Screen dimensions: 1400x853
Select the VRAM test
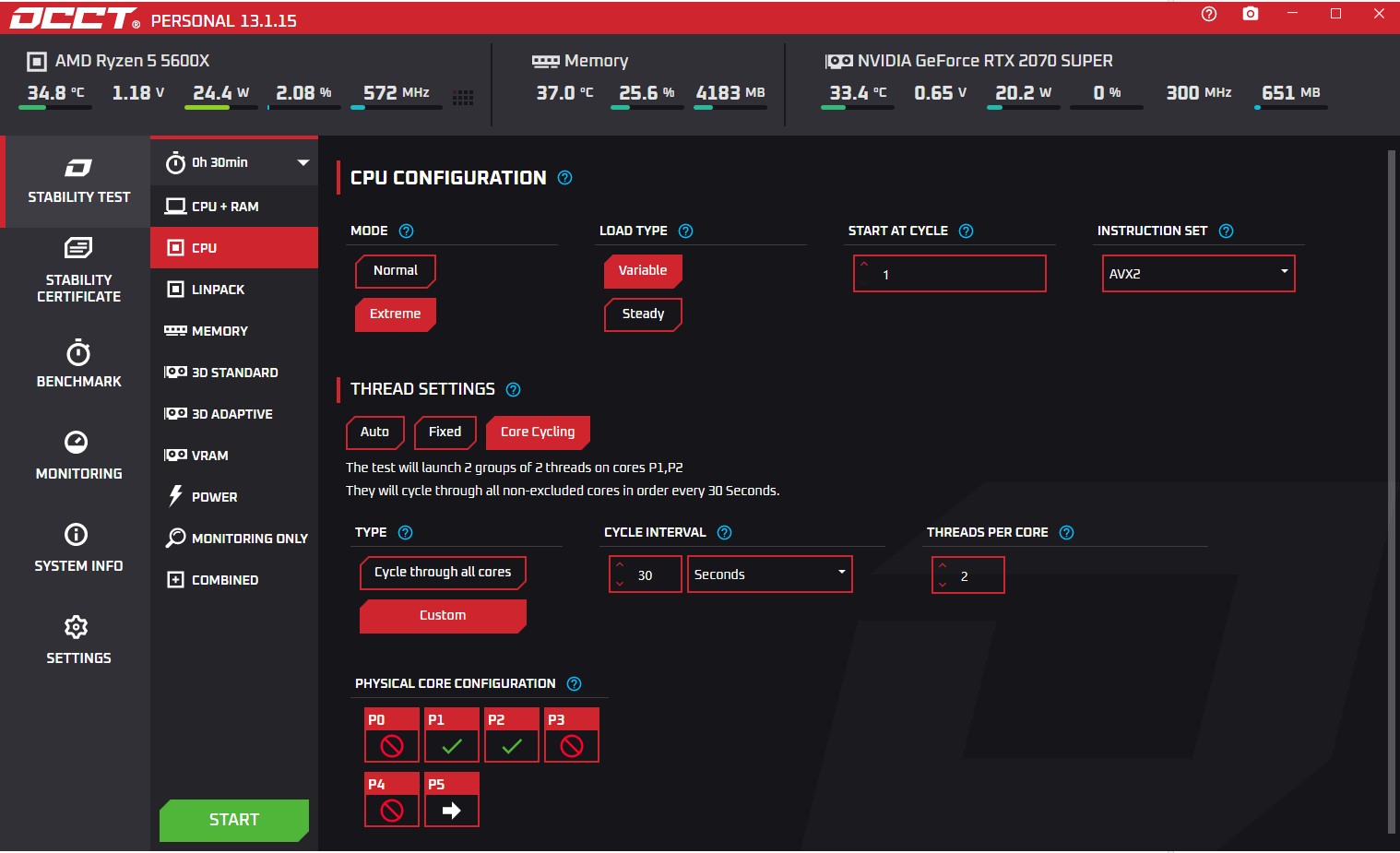(x=234, y=456)
